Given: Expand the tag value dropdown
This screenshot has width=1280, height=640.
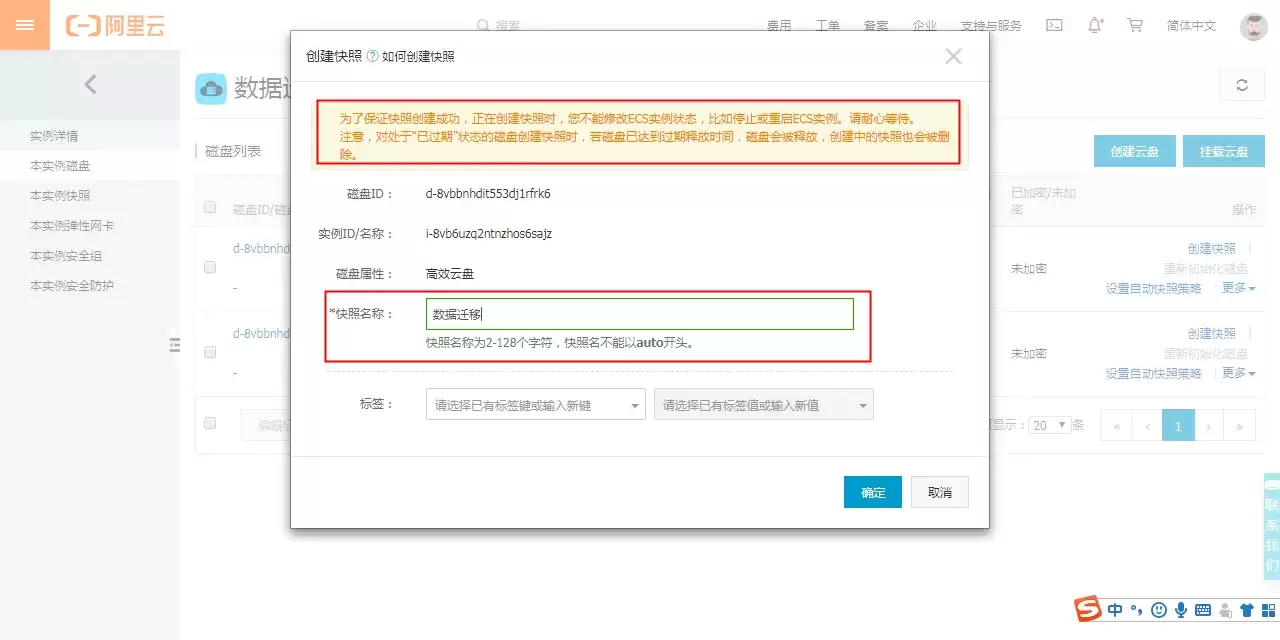Looking at the screenshot, I should coord(764,405).
